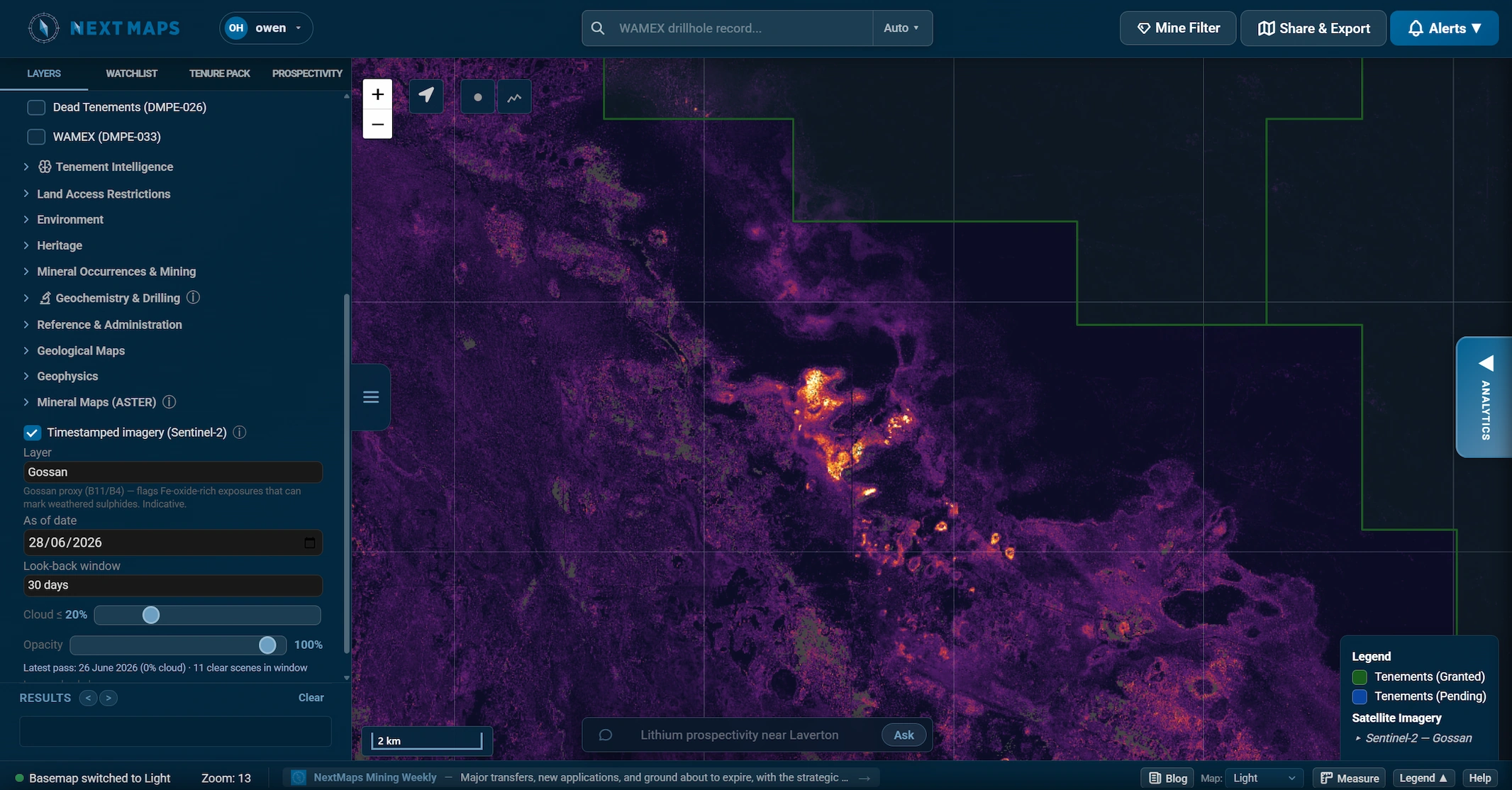The image size is (1512, 790).
Task: Zoom out with the minus button
Action: pyautogui.click(x=377, y=124)
